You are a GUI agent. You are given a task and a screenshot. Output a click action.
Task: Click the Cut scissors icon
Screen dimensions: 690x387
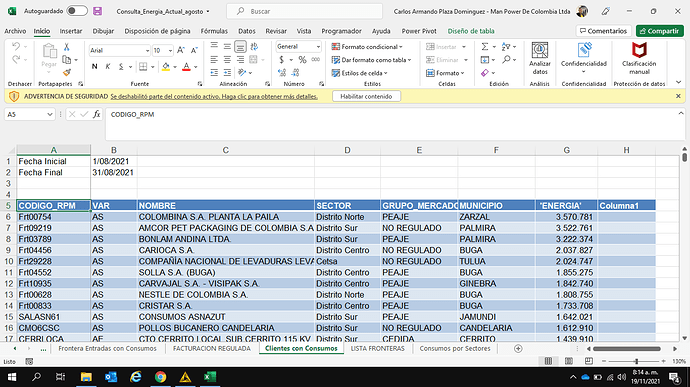click(x=66, y=47)
